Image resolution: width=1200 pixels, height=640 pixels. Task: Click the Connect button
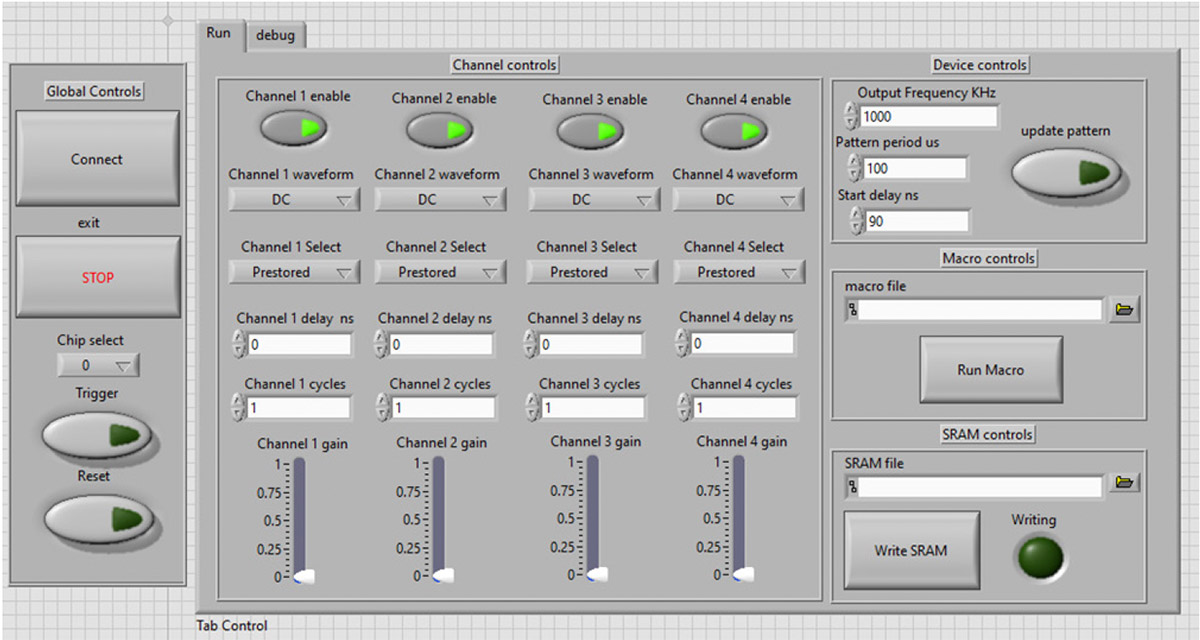pyautogui.click(x=97, y=159)
